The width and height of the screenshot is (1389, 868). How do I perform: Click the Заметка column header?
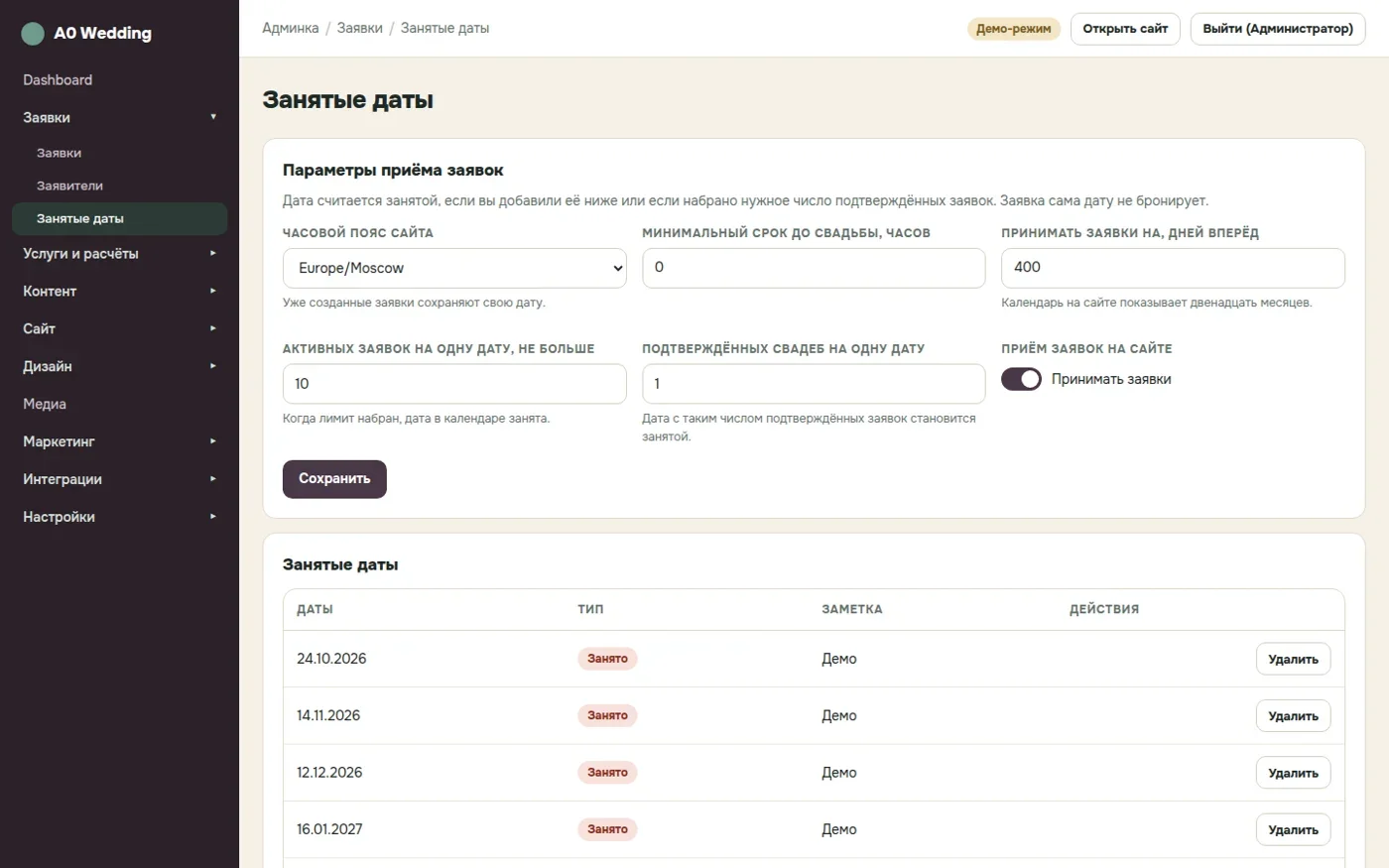(852, 609)
